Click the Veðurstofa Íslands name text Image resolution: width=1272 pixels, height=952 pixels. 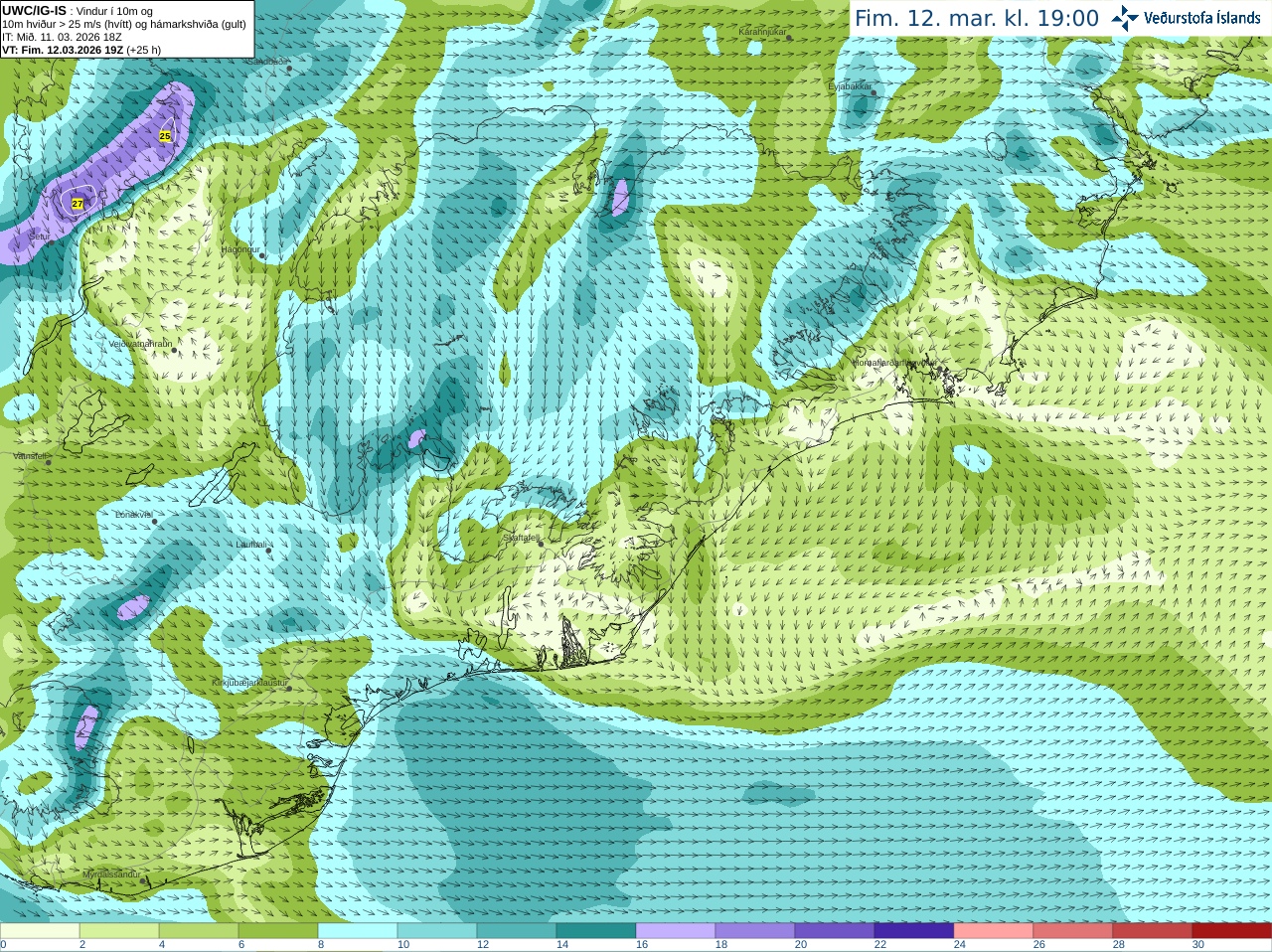click(x=1202, y=18)
